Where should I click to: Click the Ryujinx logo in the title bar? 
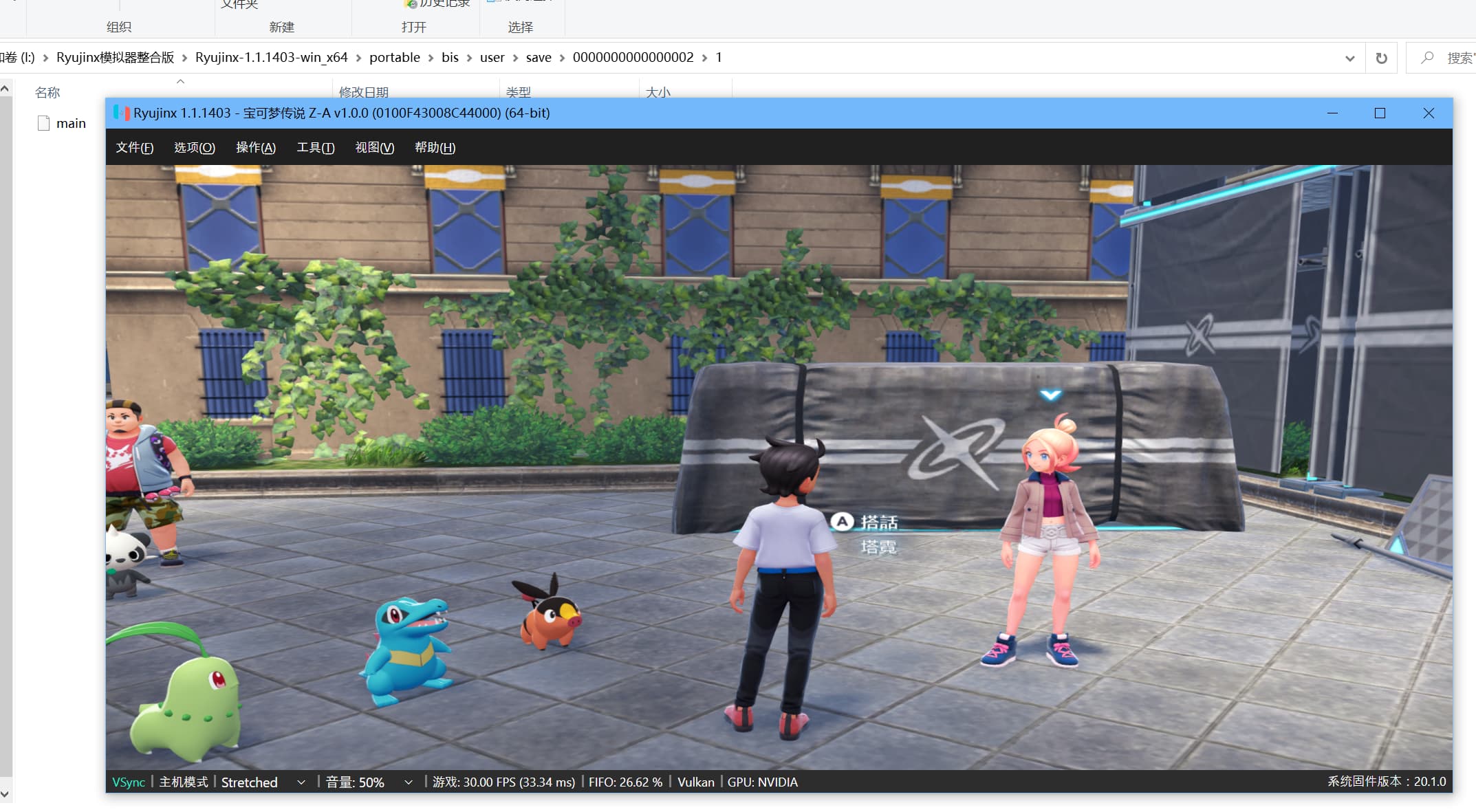[x=122, y=113]
